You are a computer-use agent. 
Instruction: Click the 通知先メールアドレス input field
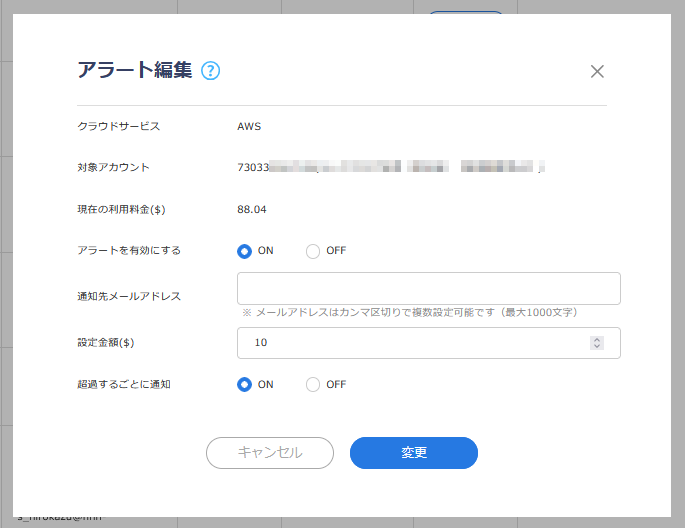[428, 288]
